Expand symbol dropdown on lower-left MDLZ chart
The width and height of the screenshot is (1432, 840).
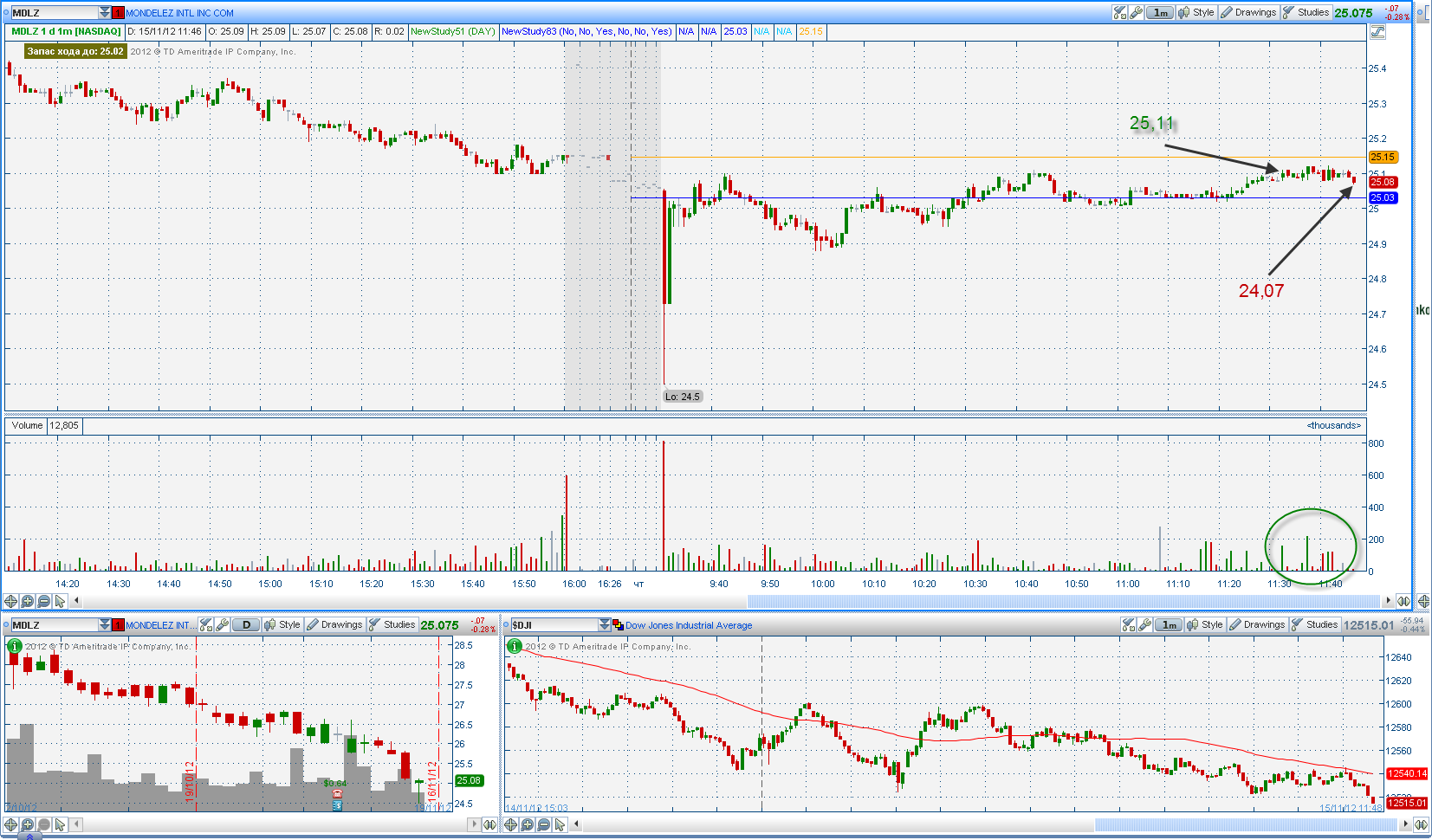pos(105,624)
